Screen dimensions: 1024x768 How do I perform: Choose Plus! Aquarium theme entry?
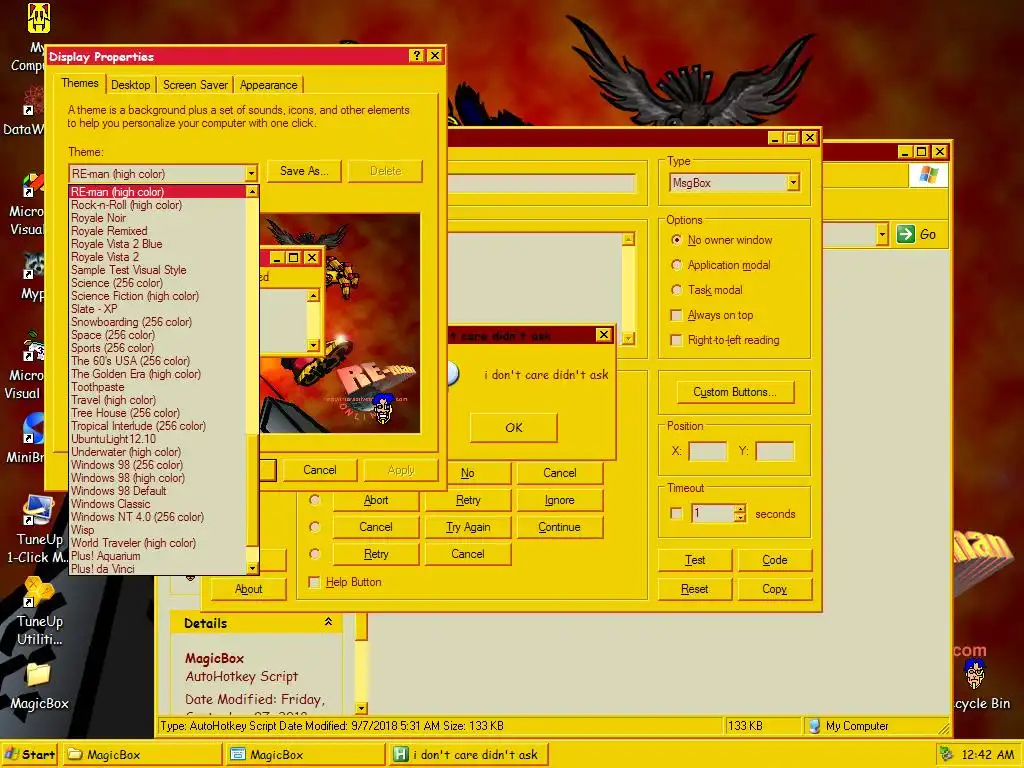(105, 556)
